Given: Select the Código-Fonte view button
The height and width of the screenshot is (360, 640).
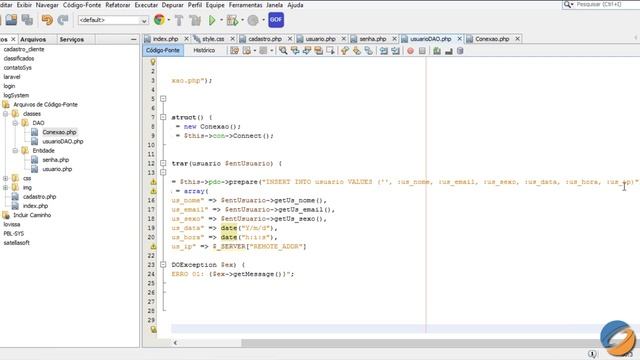Looking at the screenshot, I should 163,50.
